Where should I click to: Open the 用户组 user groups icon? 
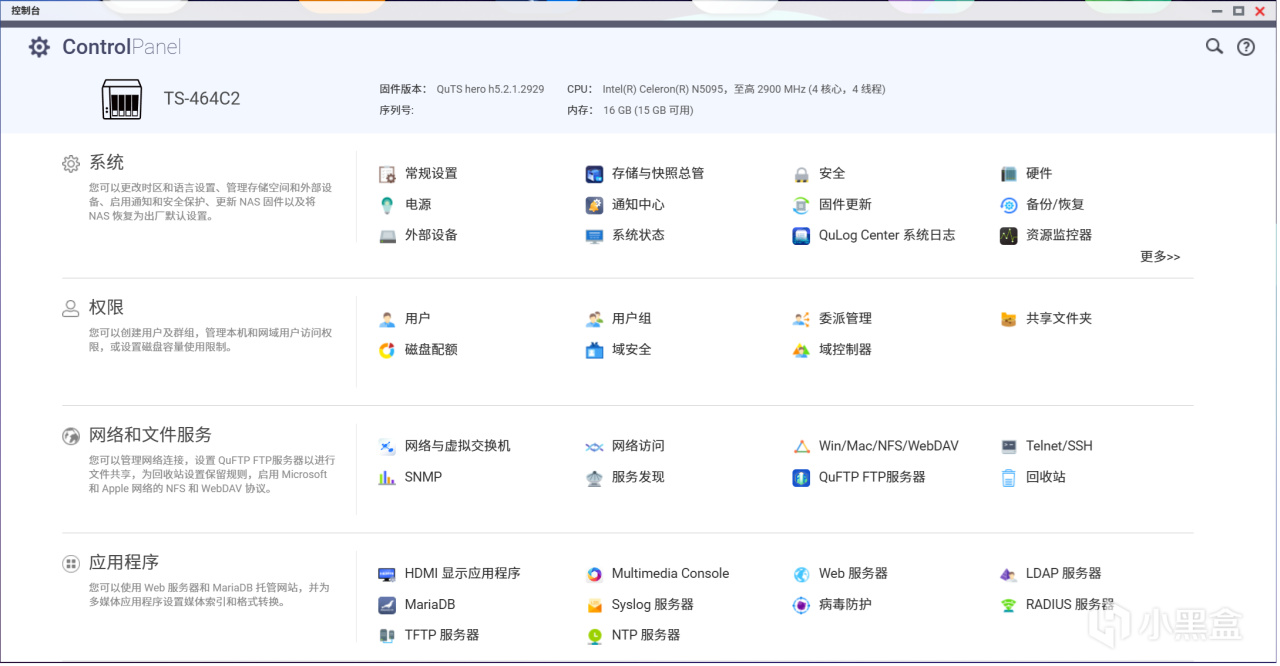pyautogui.click(x=594, y=319)
